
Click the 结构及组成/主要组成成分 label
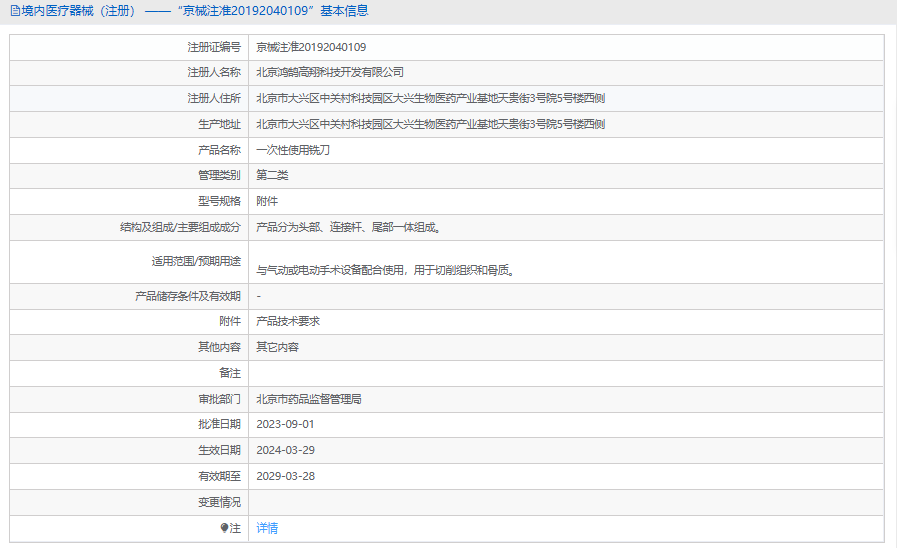click(180, 227)
